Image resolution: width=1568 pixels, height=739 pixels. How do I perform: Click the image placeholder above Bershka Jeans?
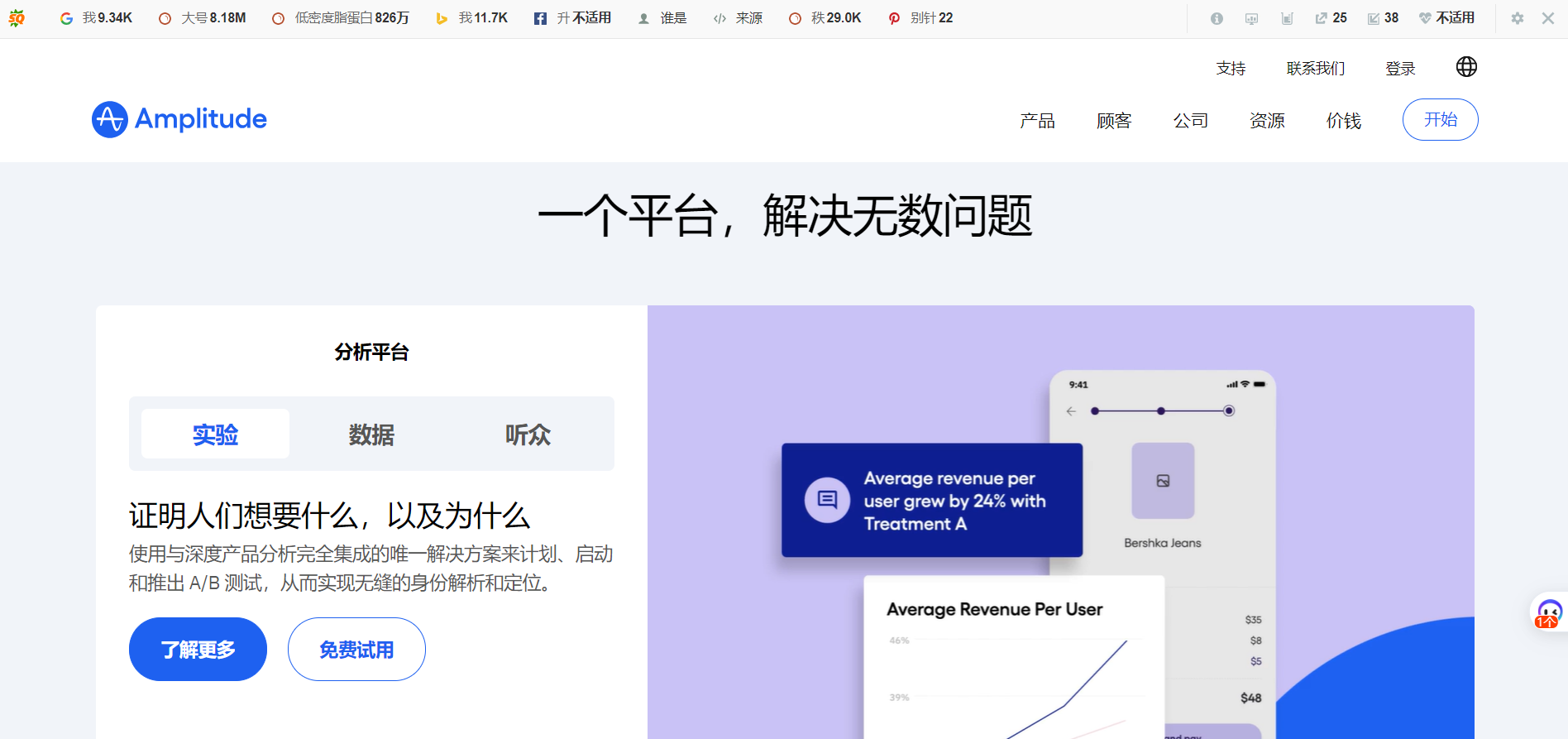click(1163, 481)
